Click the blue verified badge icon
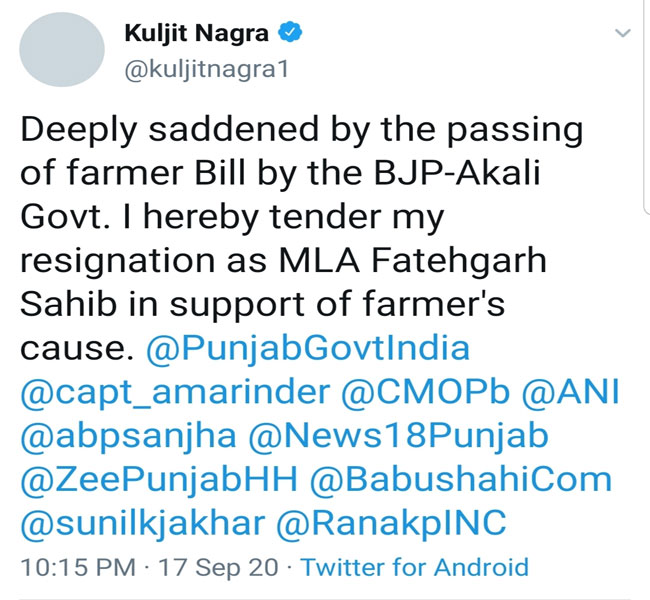The image size is (650, 600). click(290, 32)
